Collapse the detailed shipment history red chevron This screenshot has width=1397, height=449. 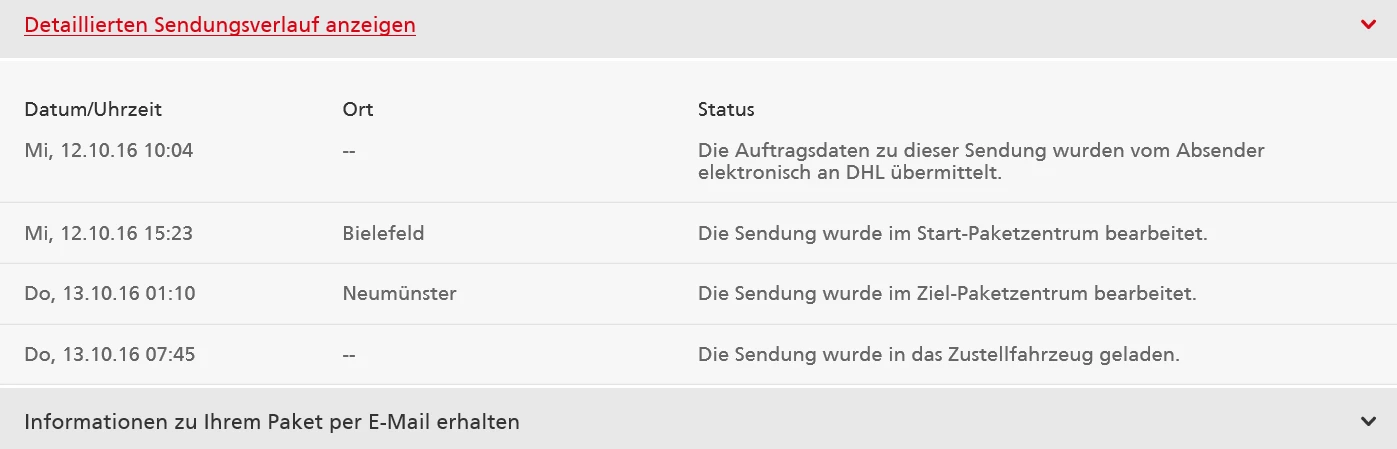[1369, 25]
